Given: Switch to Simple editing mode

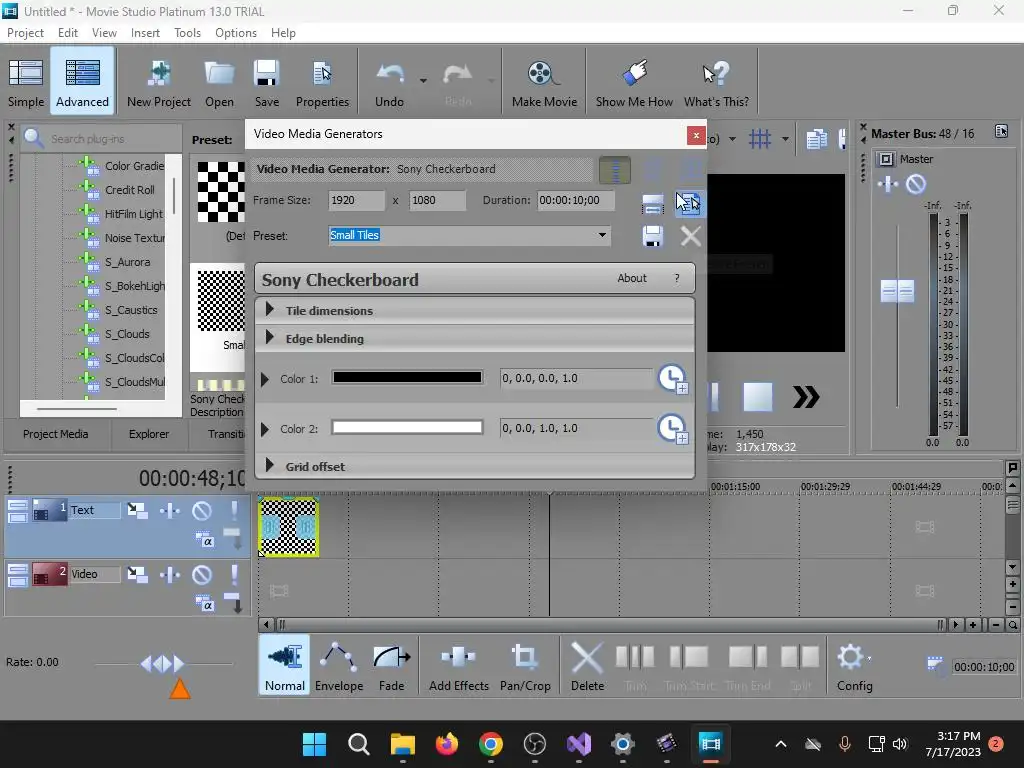Looking at the screenshot, I should (26, 82).
